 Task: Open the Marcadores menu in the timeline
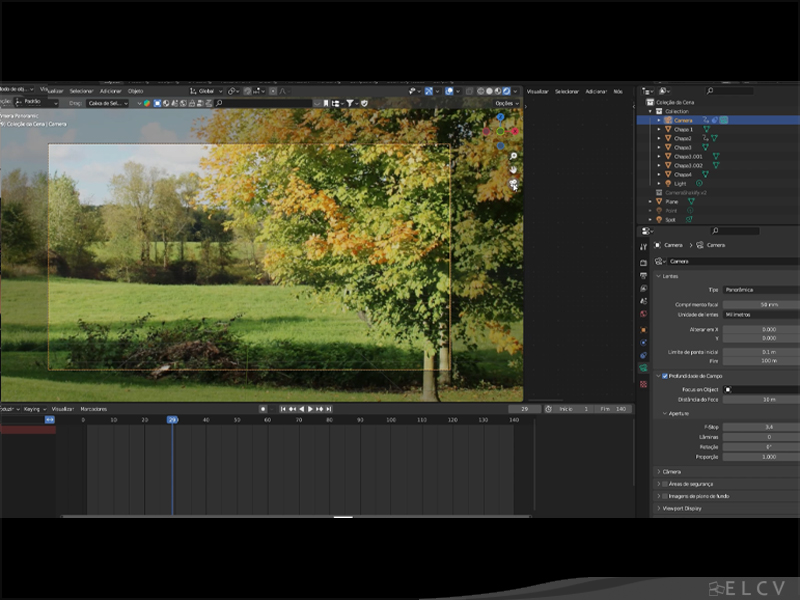[x=93, y=409]
